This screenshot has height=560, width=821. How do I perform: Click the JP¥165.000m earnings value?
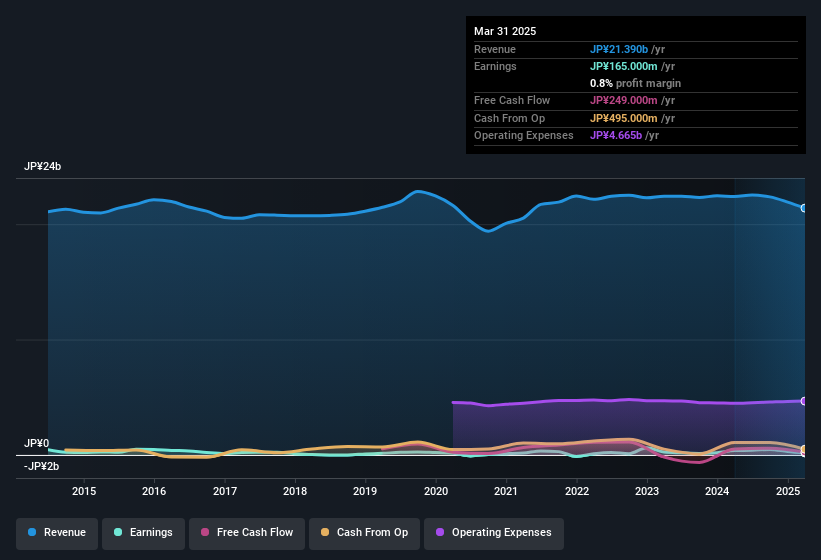point(624,66)
